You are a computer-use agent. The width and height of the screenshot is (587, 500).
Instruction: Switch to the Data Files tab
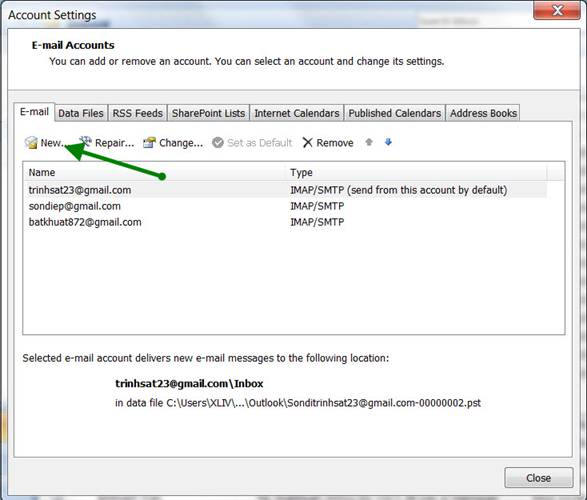coord(81,113)
